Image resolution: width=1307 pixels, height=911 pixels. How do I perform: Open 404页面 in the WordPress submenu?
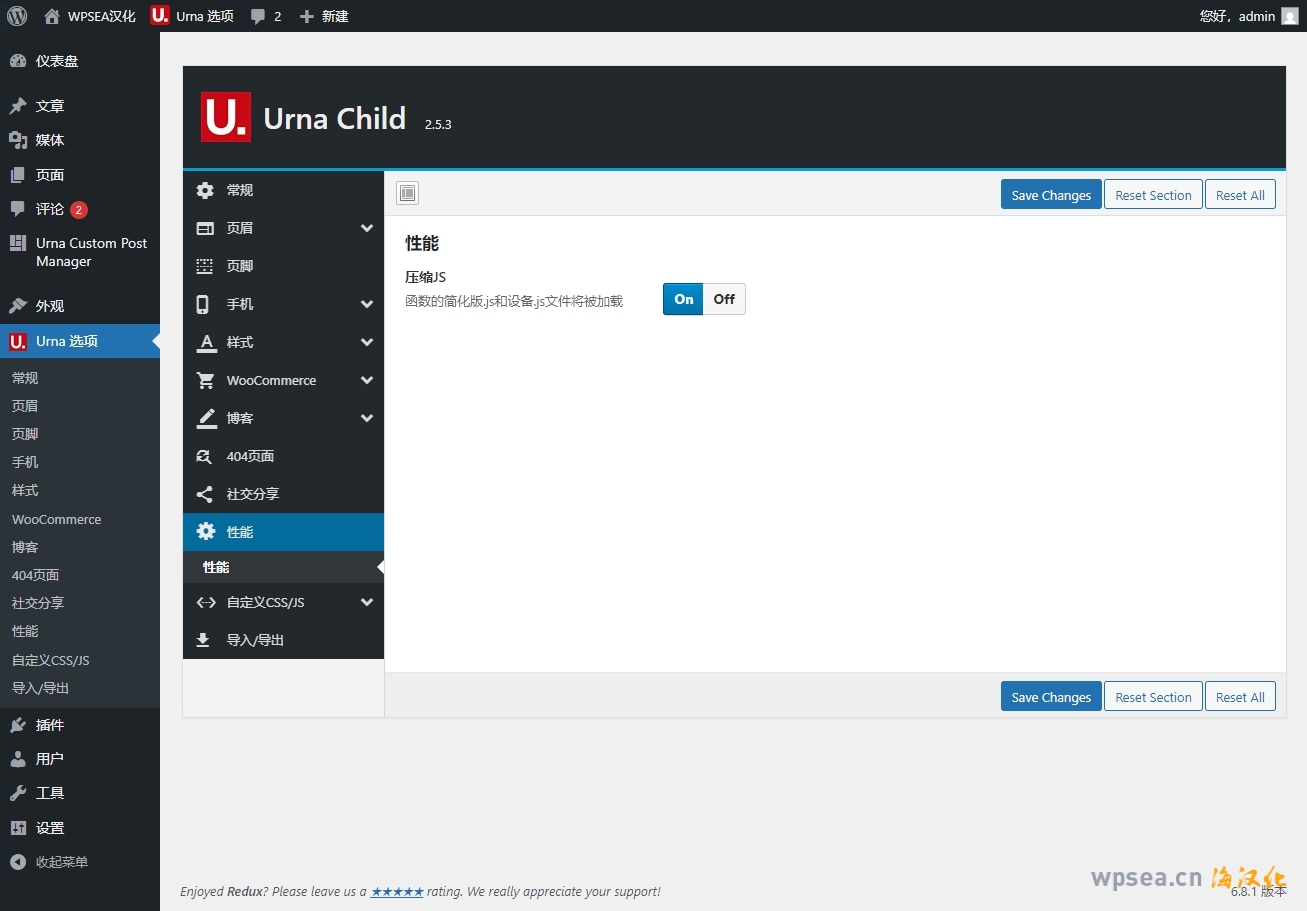[x=36, y=575]
